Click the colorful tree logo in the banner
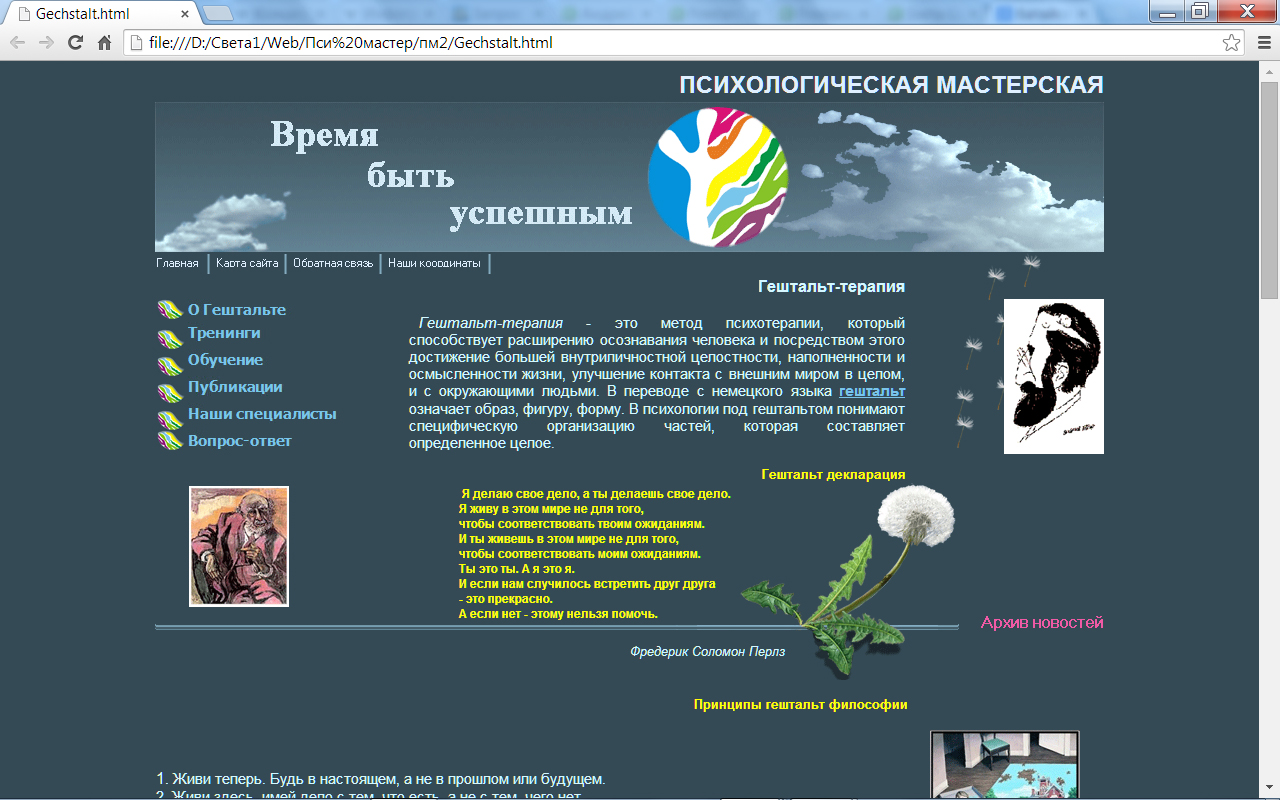Screen dimensions: 1280x800 tap(718, 177)
